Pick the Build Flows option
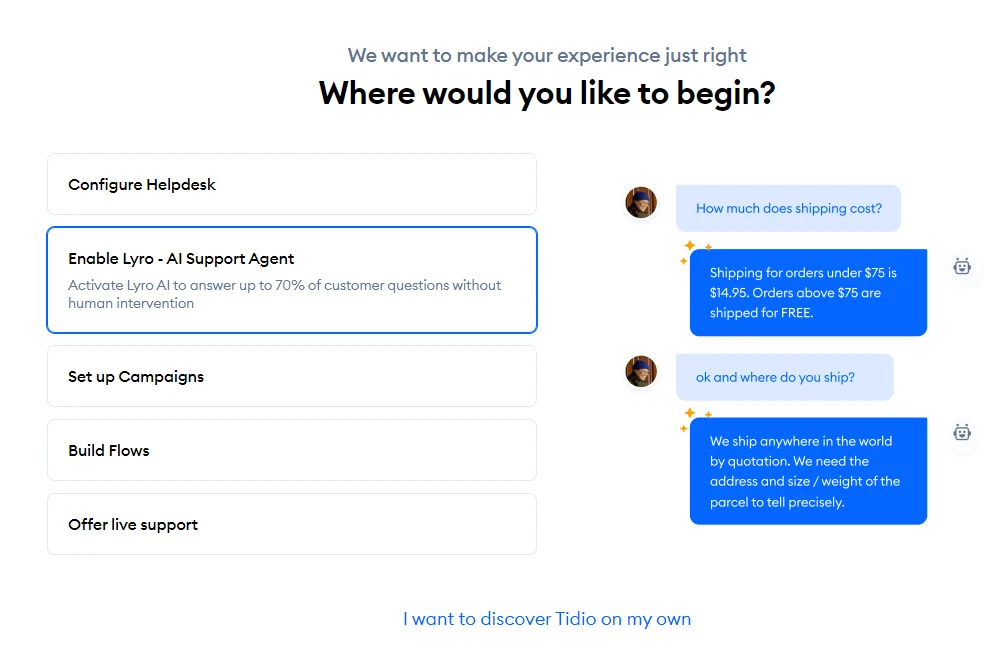The width and height of the screenshot is (1002, 652). tap(292, 450)
